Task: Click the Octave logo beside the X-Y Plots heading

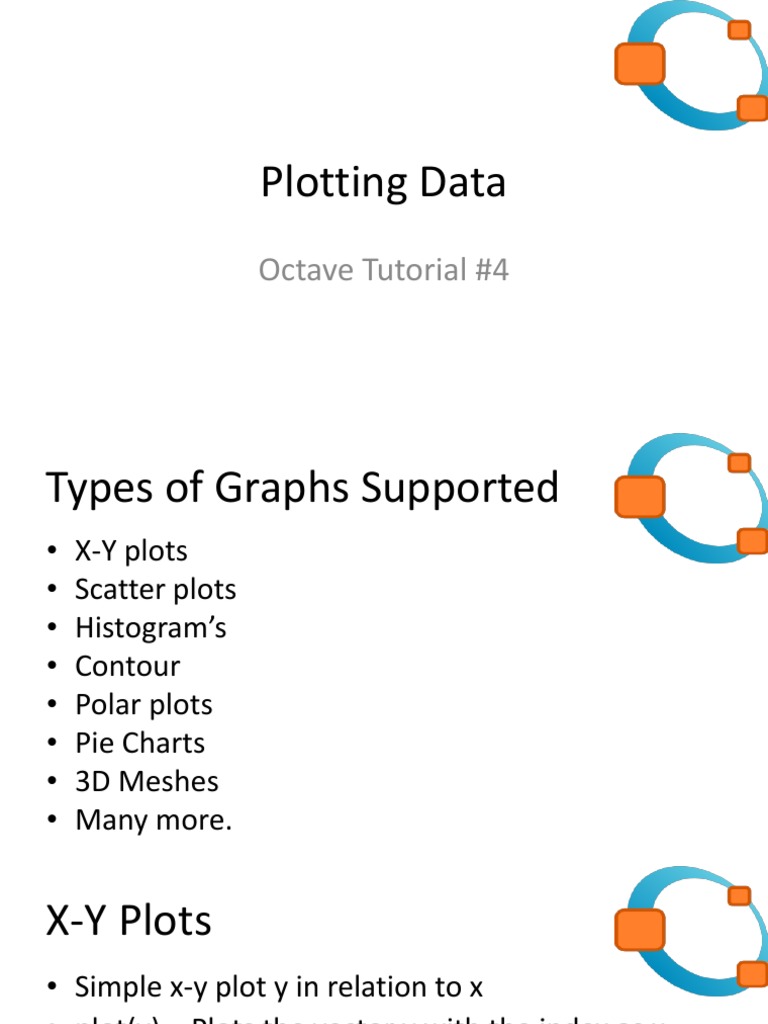Action: coord(690,930)
